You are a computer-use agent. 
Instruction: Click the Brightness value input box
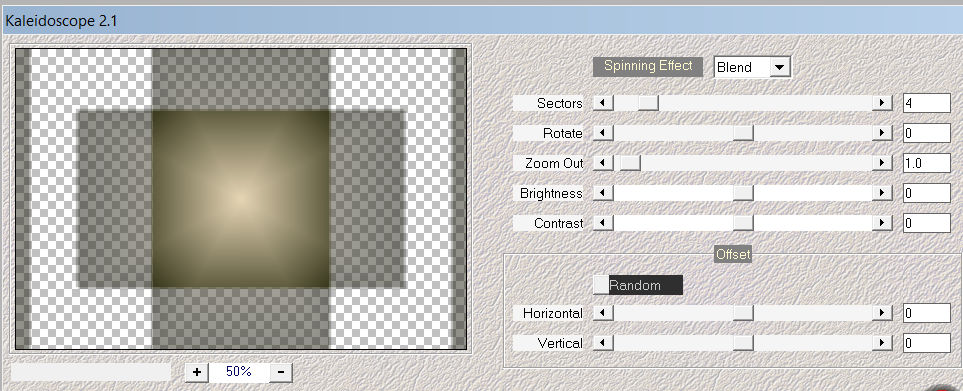(927, 193)
